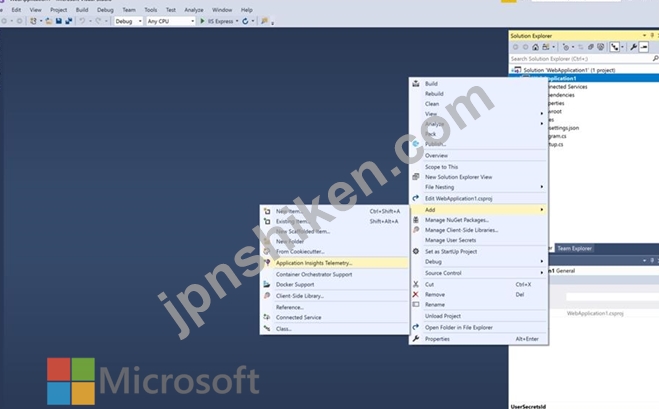
Task: Open the Debug configuration dropdown
Action: coord(128,21)
